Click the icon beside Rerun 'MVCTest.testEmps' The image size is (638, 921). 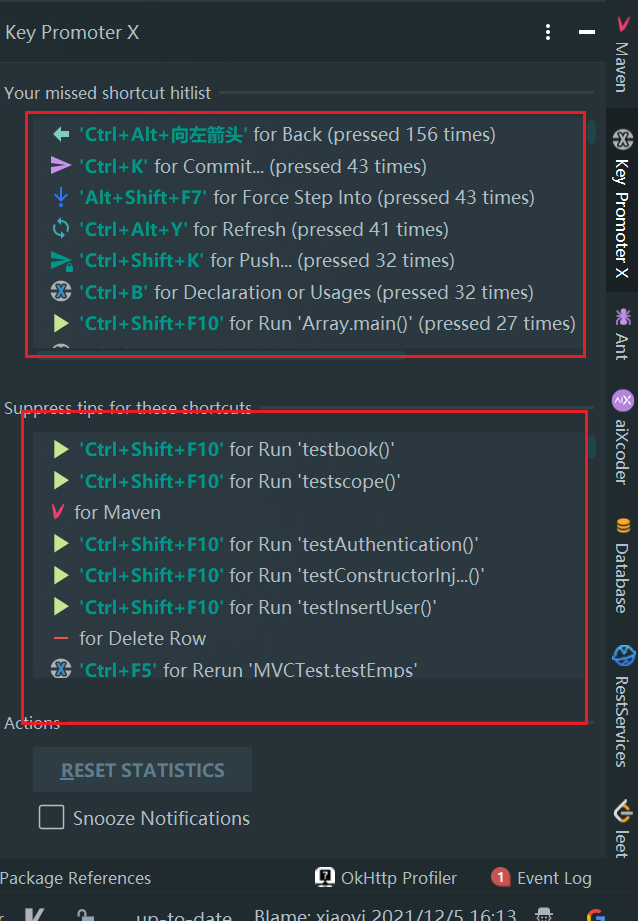(x=61, y=669)
